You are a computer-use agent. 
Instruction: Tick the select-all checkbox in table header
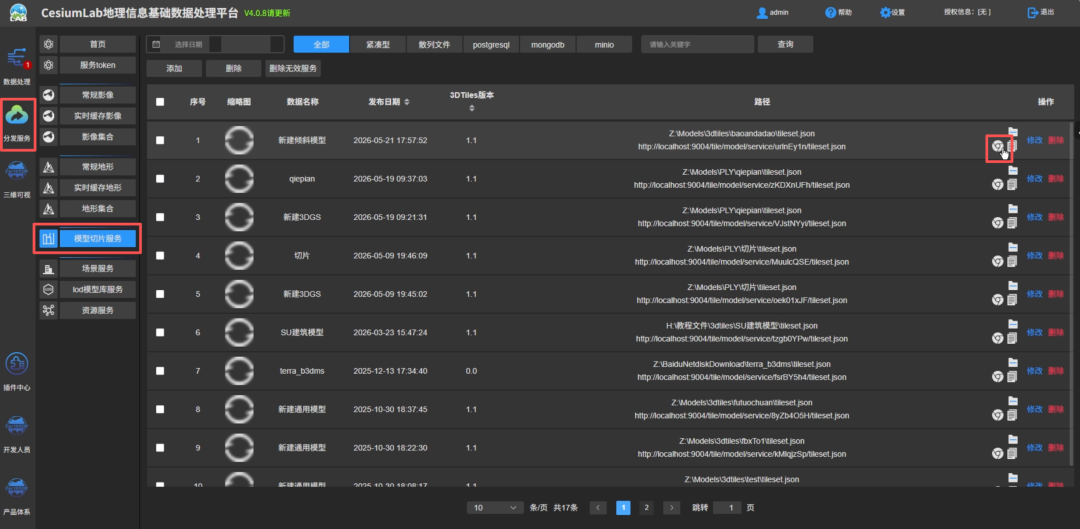(x=160, y=102)
